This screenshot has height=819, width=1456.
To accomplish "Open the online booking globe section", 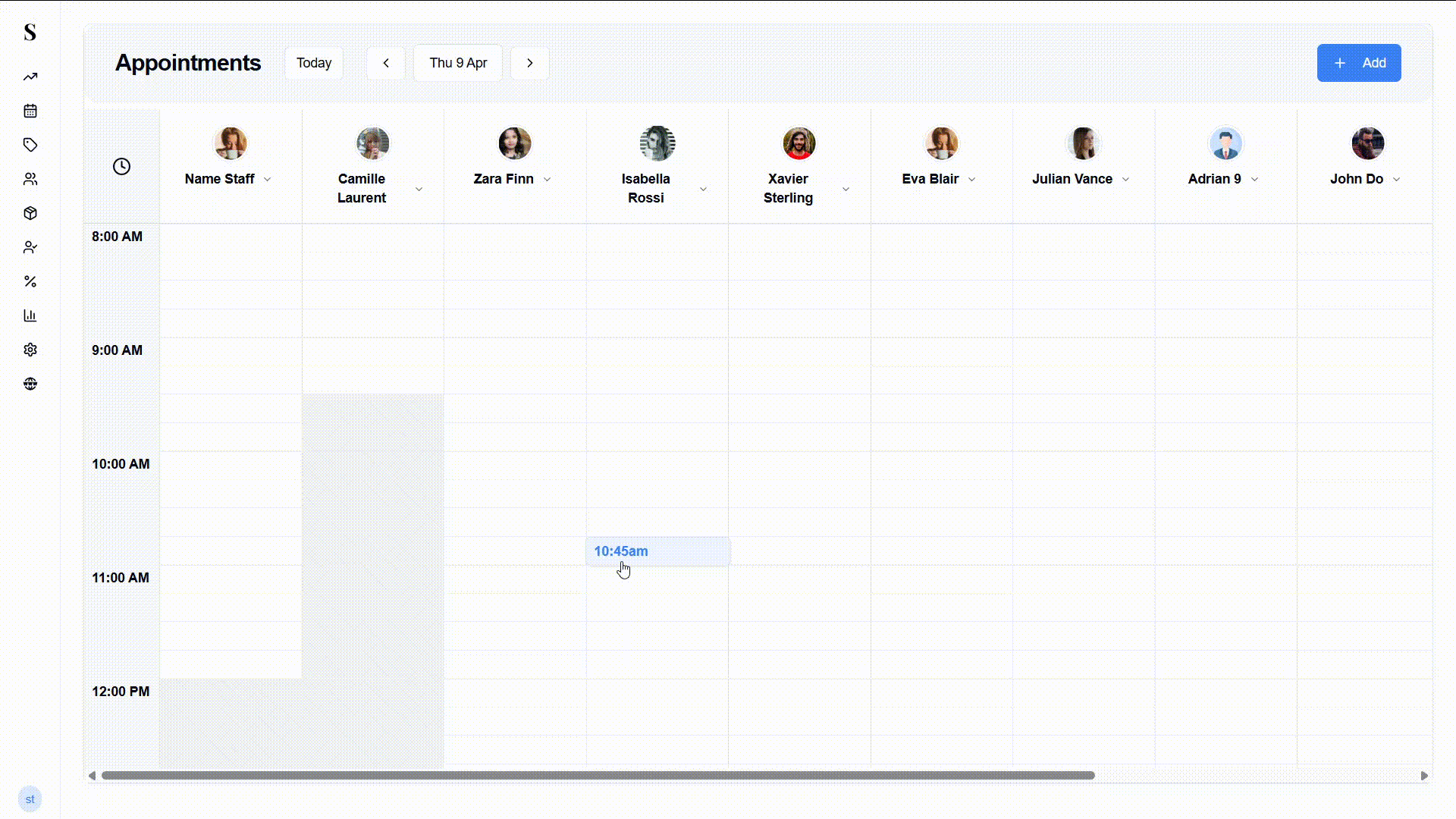I will tap(30, 384).
